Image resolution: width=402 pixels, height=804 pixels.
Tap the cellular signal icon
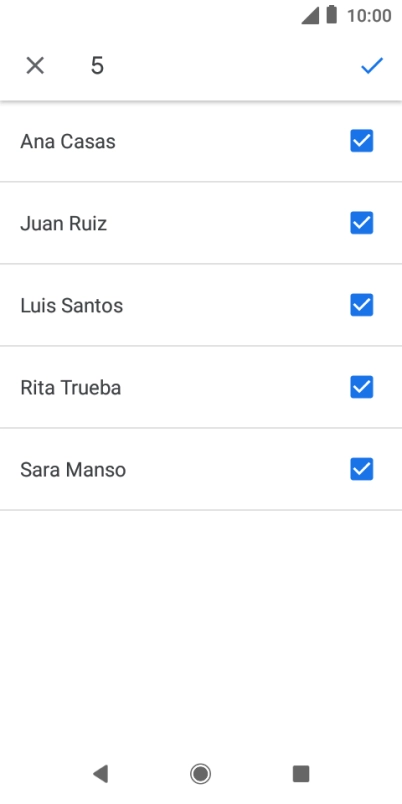310,15
